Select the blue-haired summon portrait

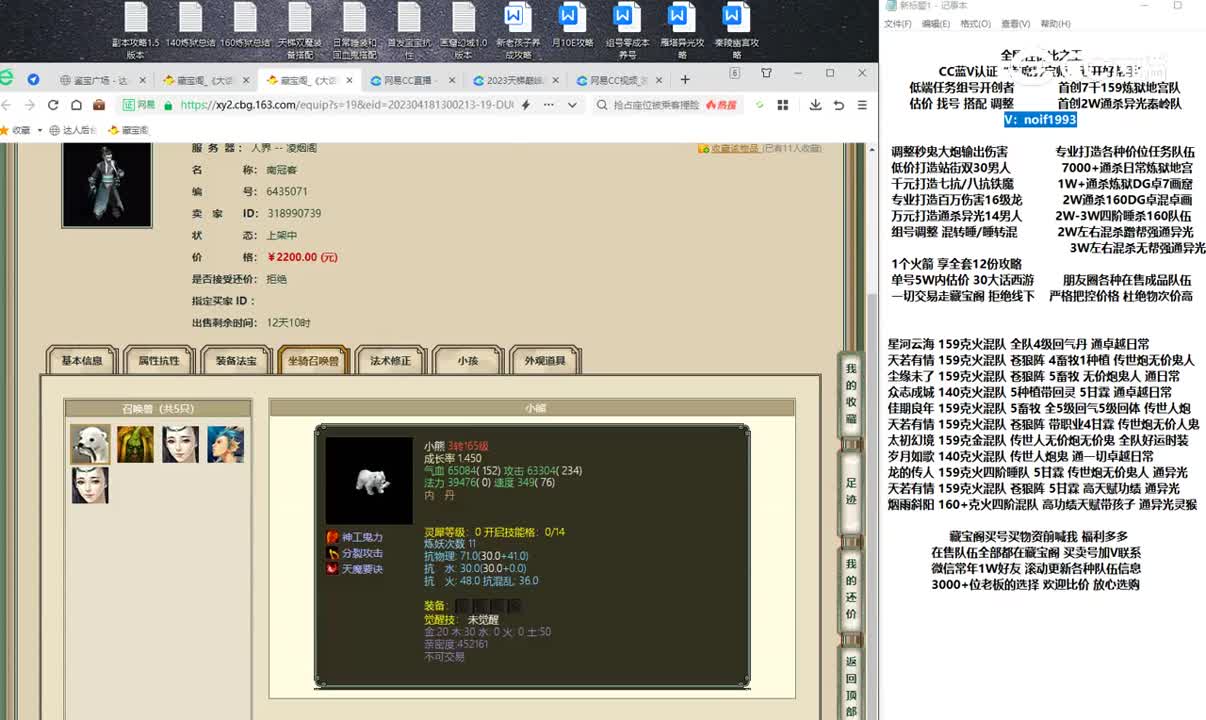pos(225,444)
